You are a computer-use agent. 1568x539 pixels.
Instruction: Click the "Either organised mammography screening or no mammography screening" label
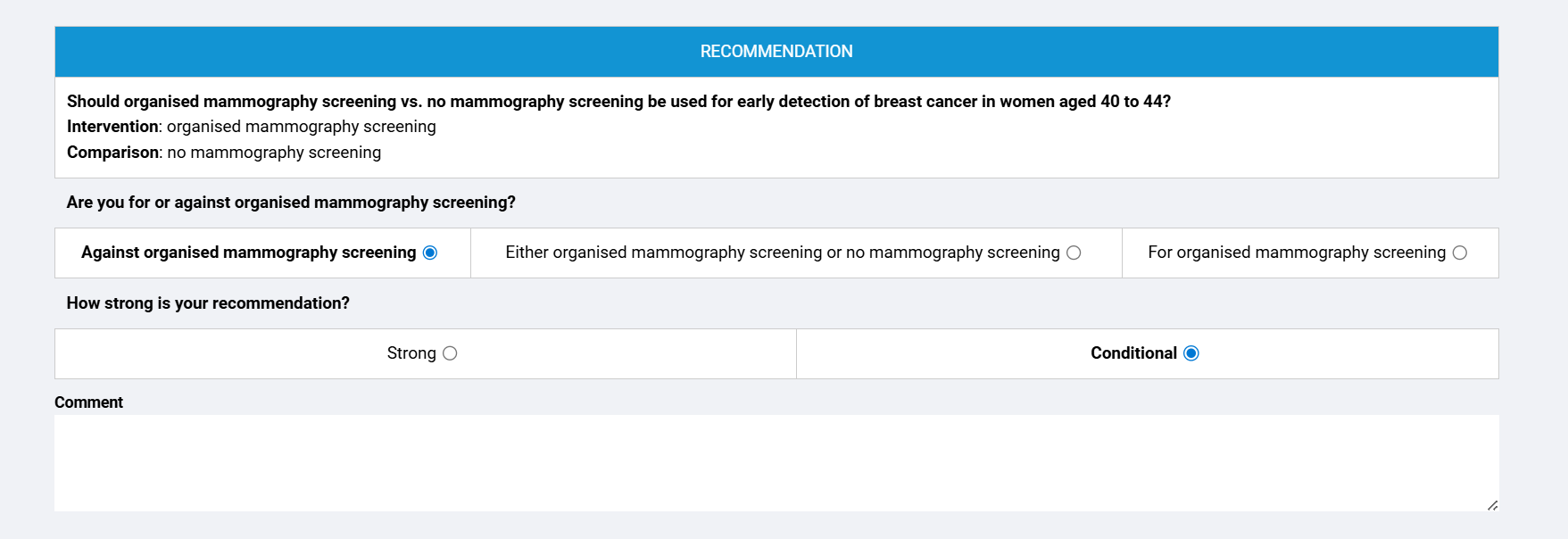[x=782, y=253]
